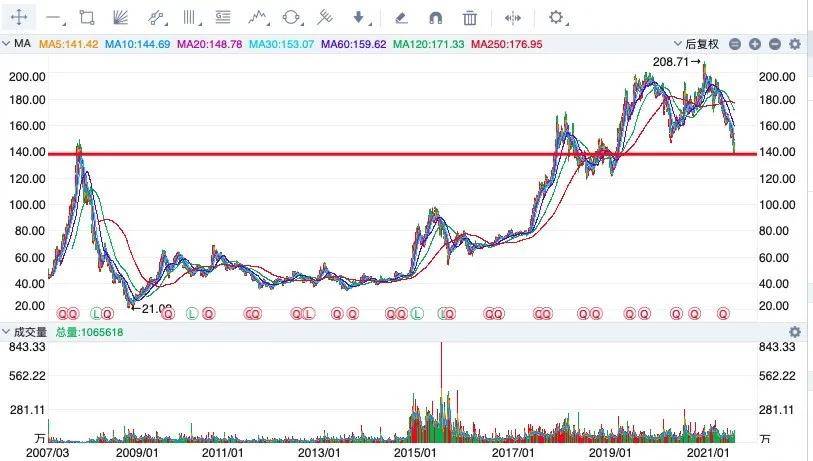Click the minus zoom-out round icon
The height and width of the screenshot is (461, 813).
pos(775,44)
